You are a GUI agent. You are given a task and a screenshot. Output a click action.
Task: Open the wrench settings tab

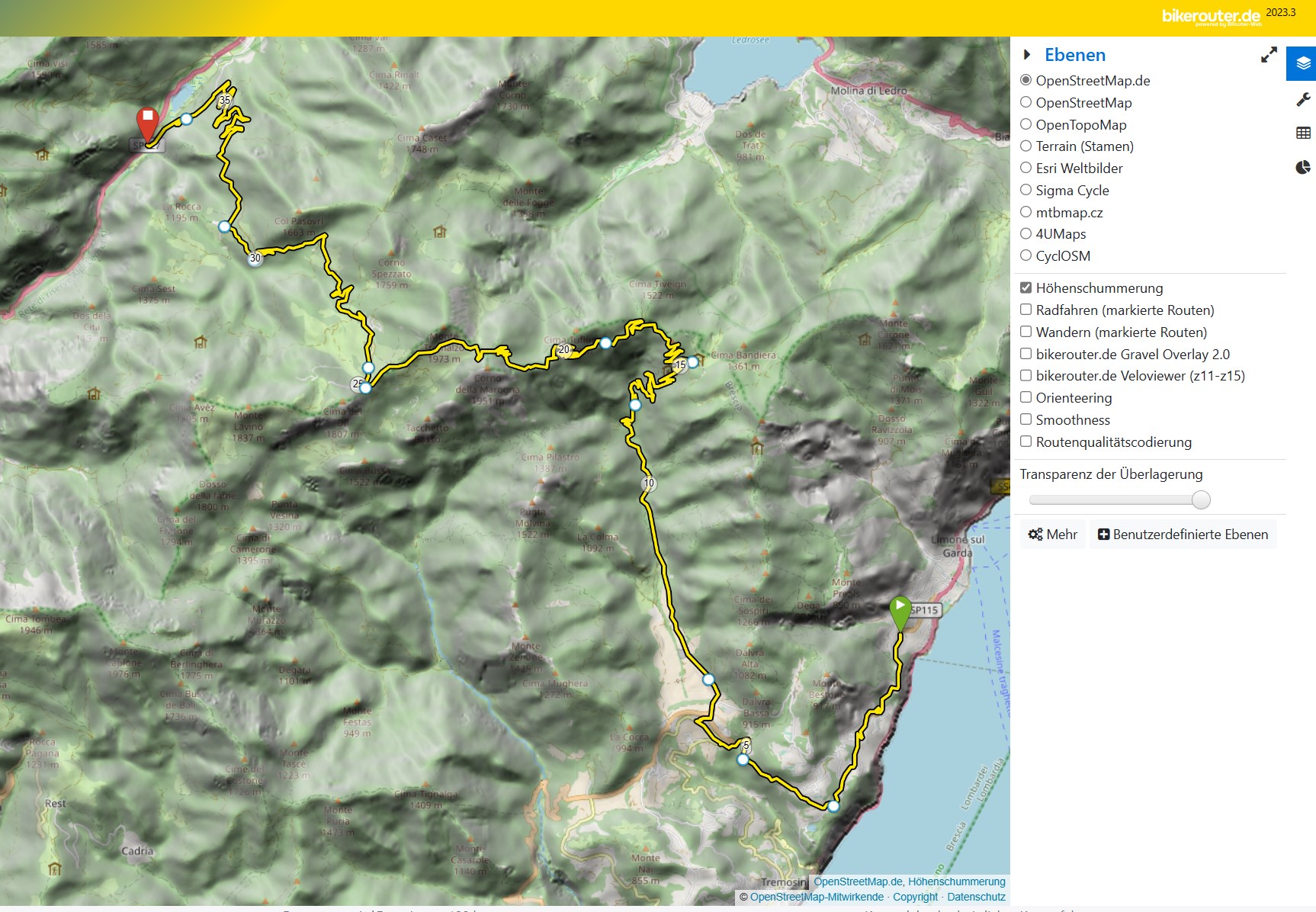tap(1302, 100)
